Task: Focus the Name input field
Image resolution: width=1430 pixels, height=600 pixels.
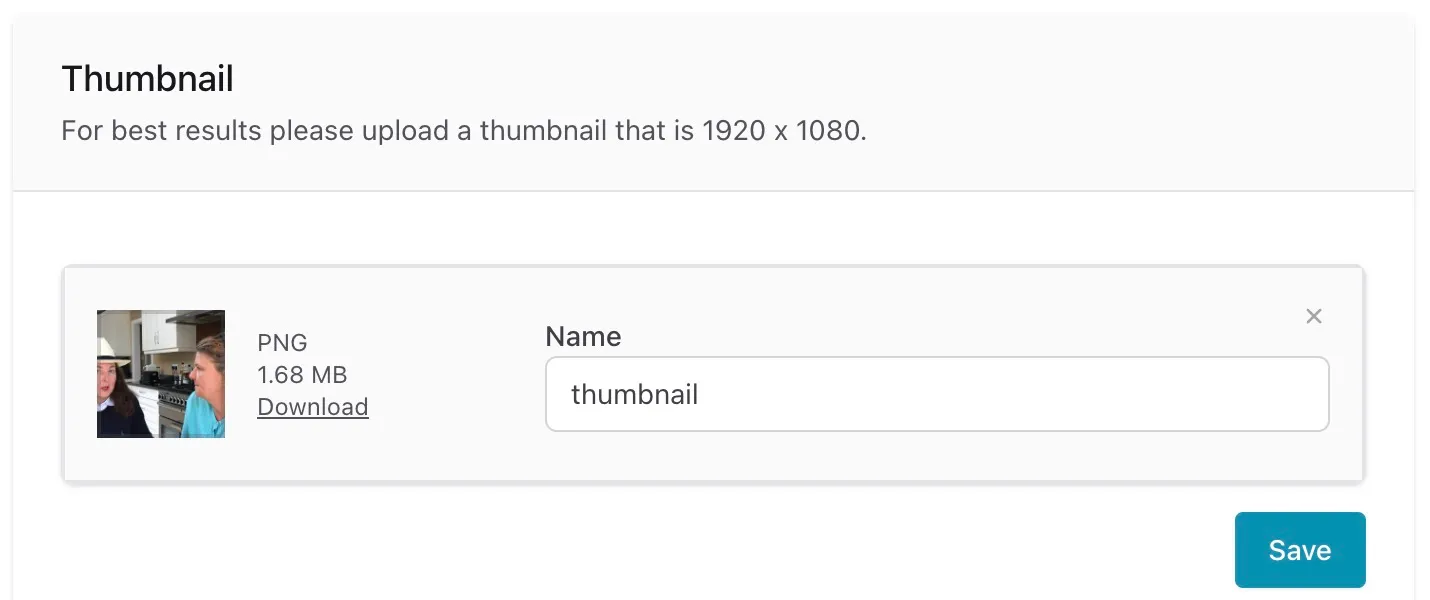Action: pos(936,394)
